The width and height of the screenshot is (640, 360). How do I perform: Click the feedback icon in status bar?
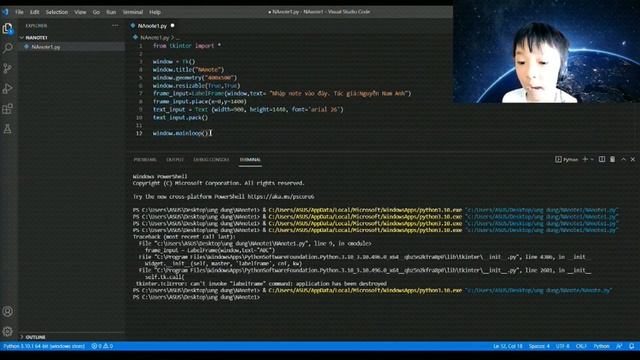pyautogui.click(x=619, y=346)
